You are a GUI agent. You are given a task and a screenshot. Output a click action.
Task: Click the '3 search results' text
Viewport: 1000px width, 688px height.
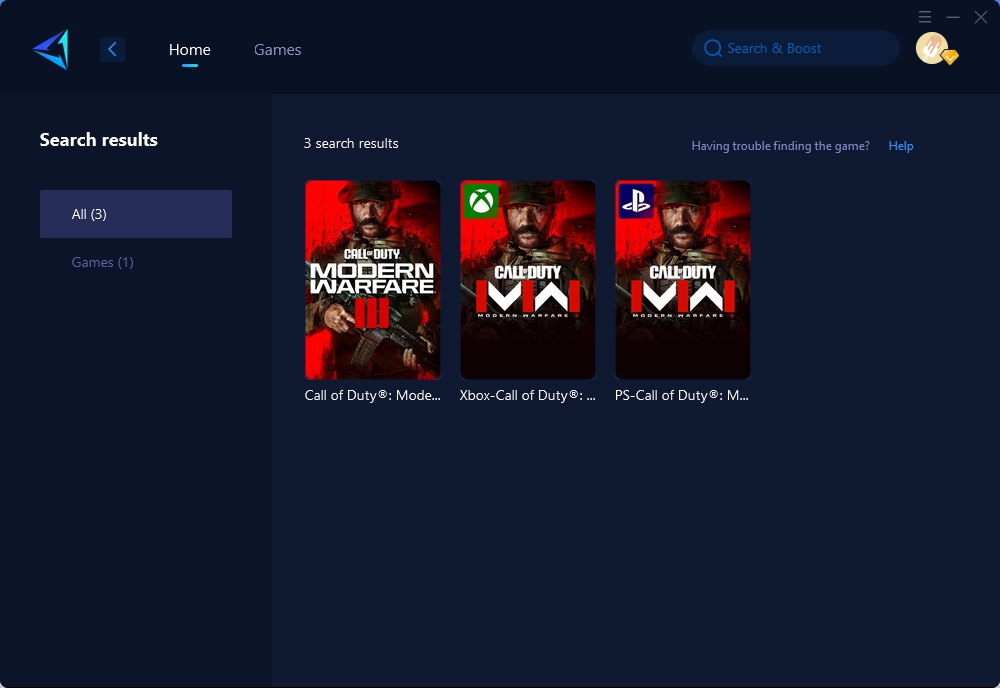pos(351,143)
